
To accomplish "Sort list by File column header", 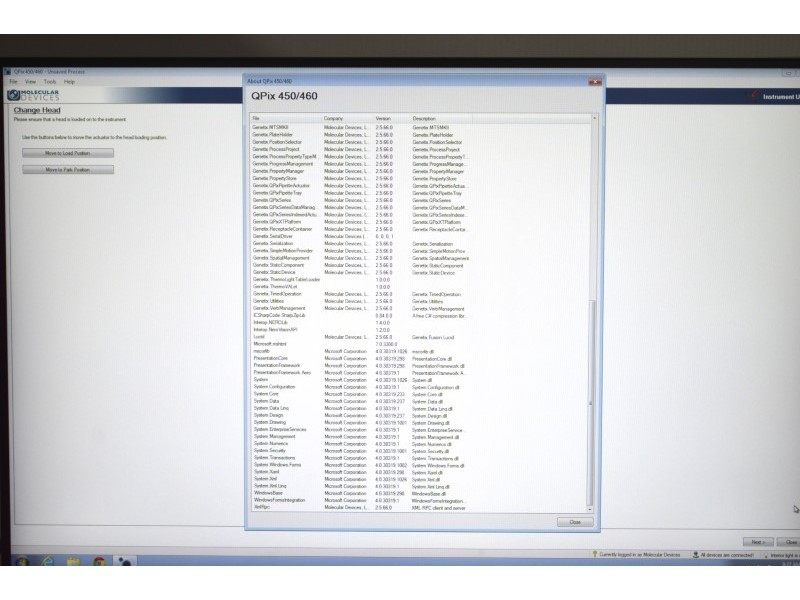I will (285, 118).
